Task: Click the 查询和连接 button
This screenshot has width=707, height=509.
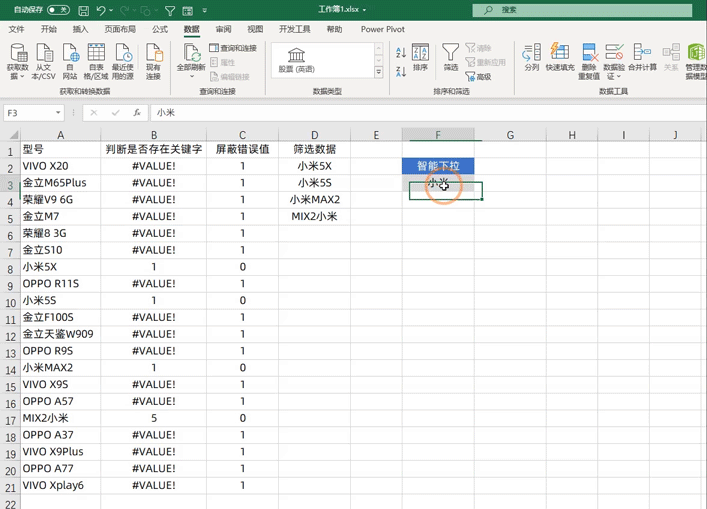Action: coord(234,48)
